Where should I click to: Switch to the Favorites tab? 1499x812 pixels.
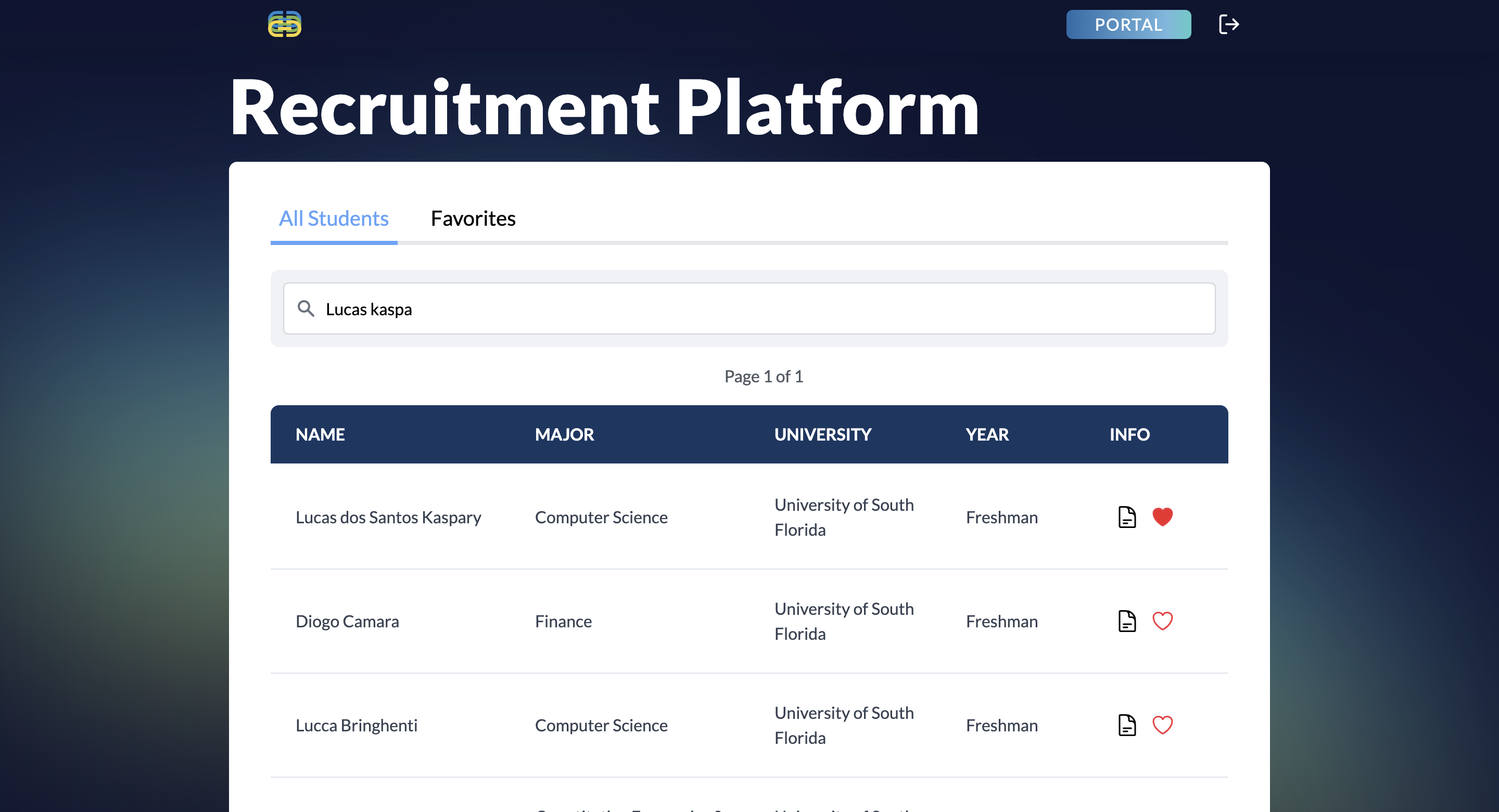pos(473,218)
